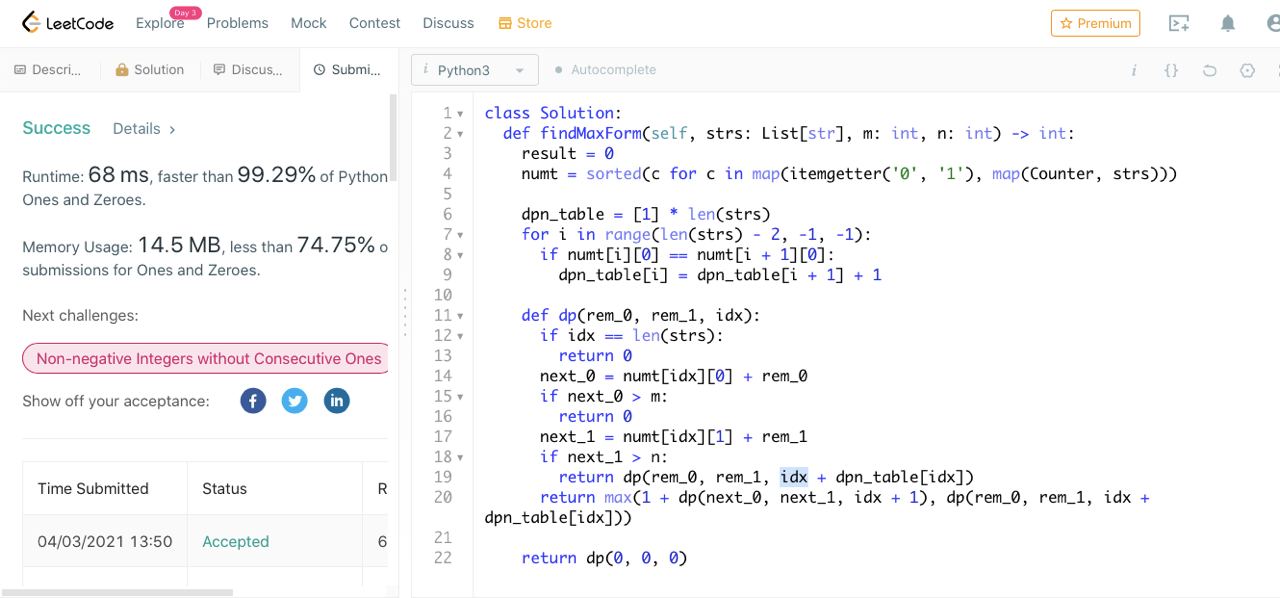Open the code snippets braces icon
Screen dimensions: 1280x598
[1171, 70]
